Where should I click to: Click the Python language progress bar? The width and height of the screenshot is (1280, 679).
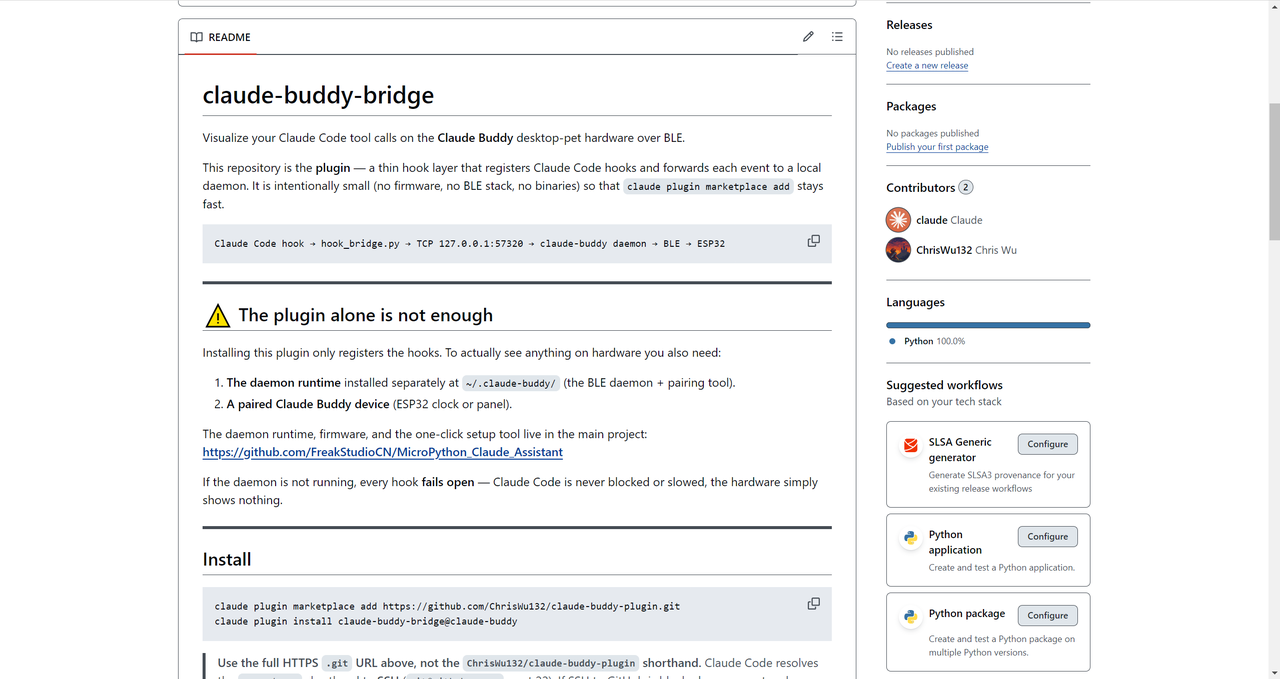988,325
